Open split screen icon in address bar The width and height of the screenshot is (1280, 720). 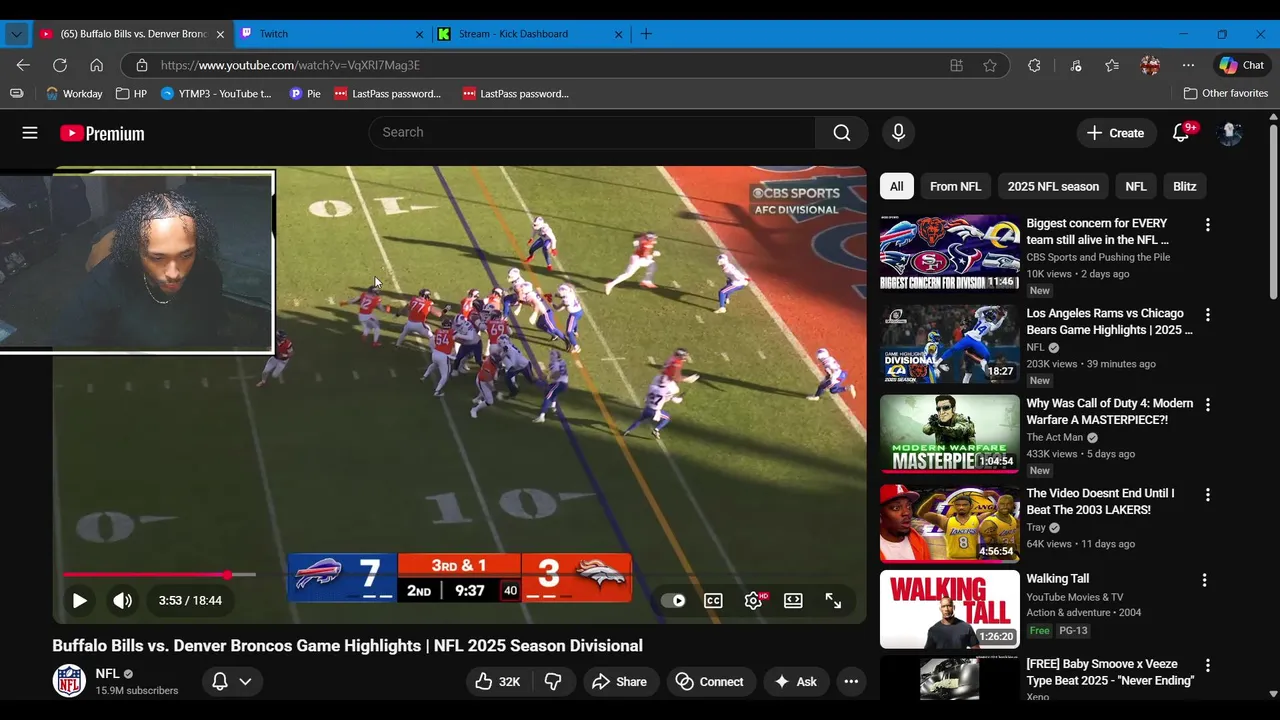[956, 65]
